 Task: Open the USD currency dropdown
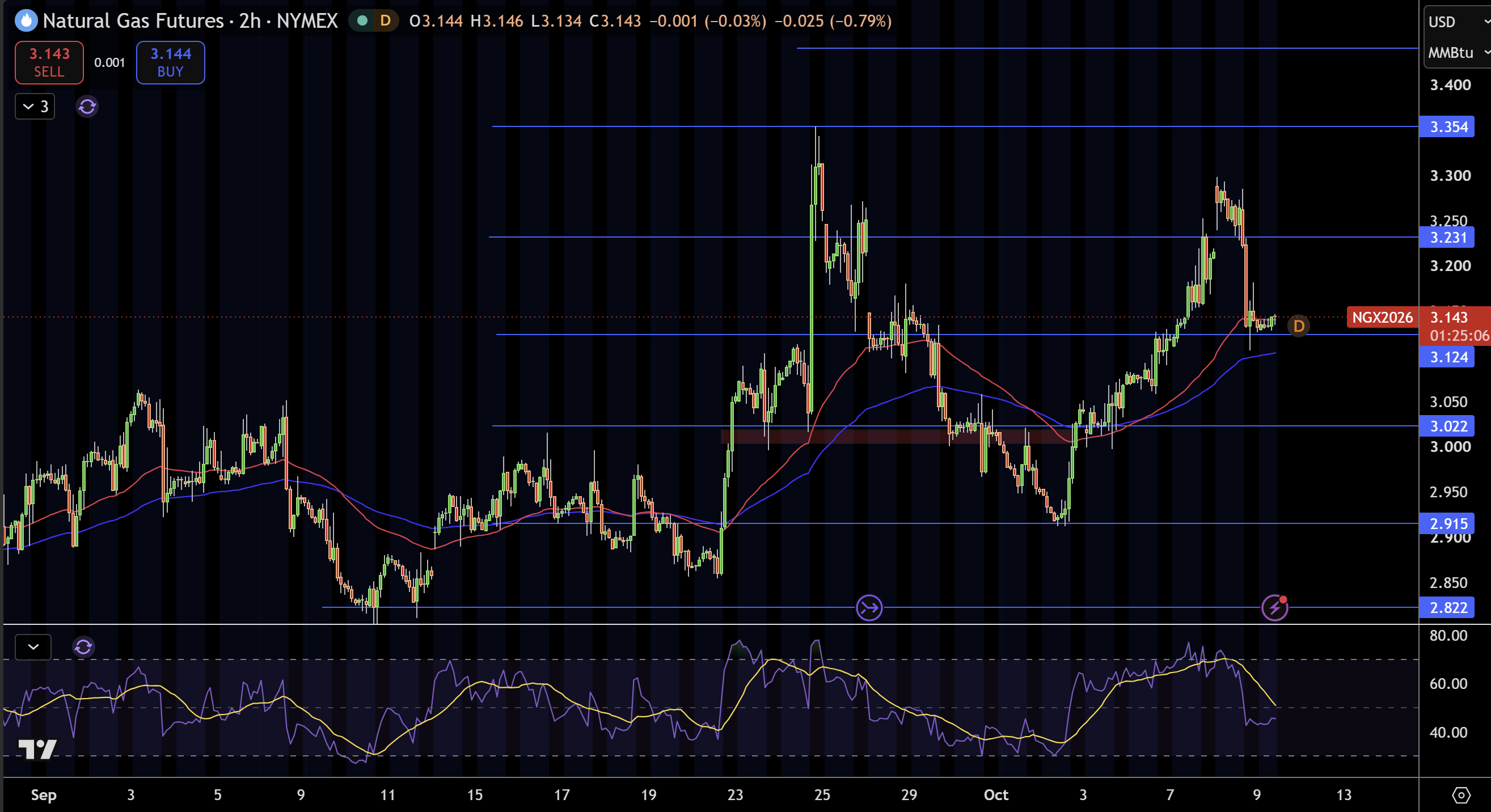click(x=1458, y=22)
